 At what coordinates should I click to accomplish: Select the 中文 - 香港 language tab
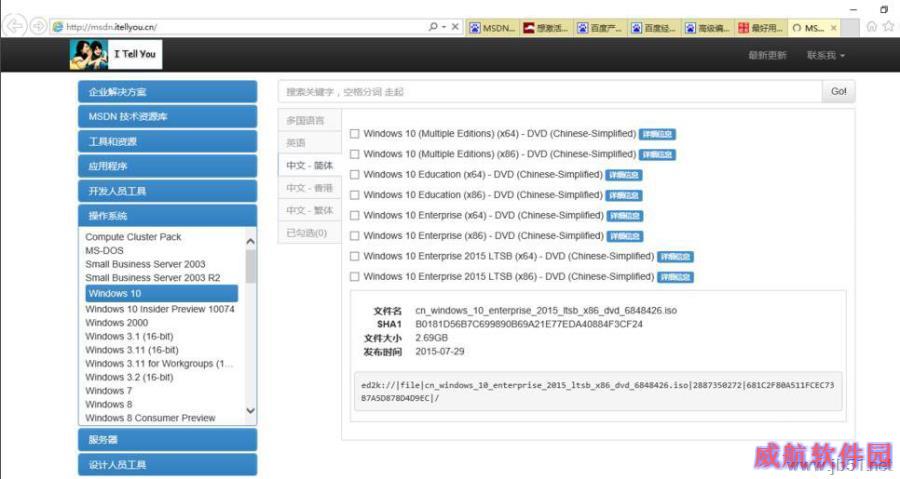[x=309, y=188]
